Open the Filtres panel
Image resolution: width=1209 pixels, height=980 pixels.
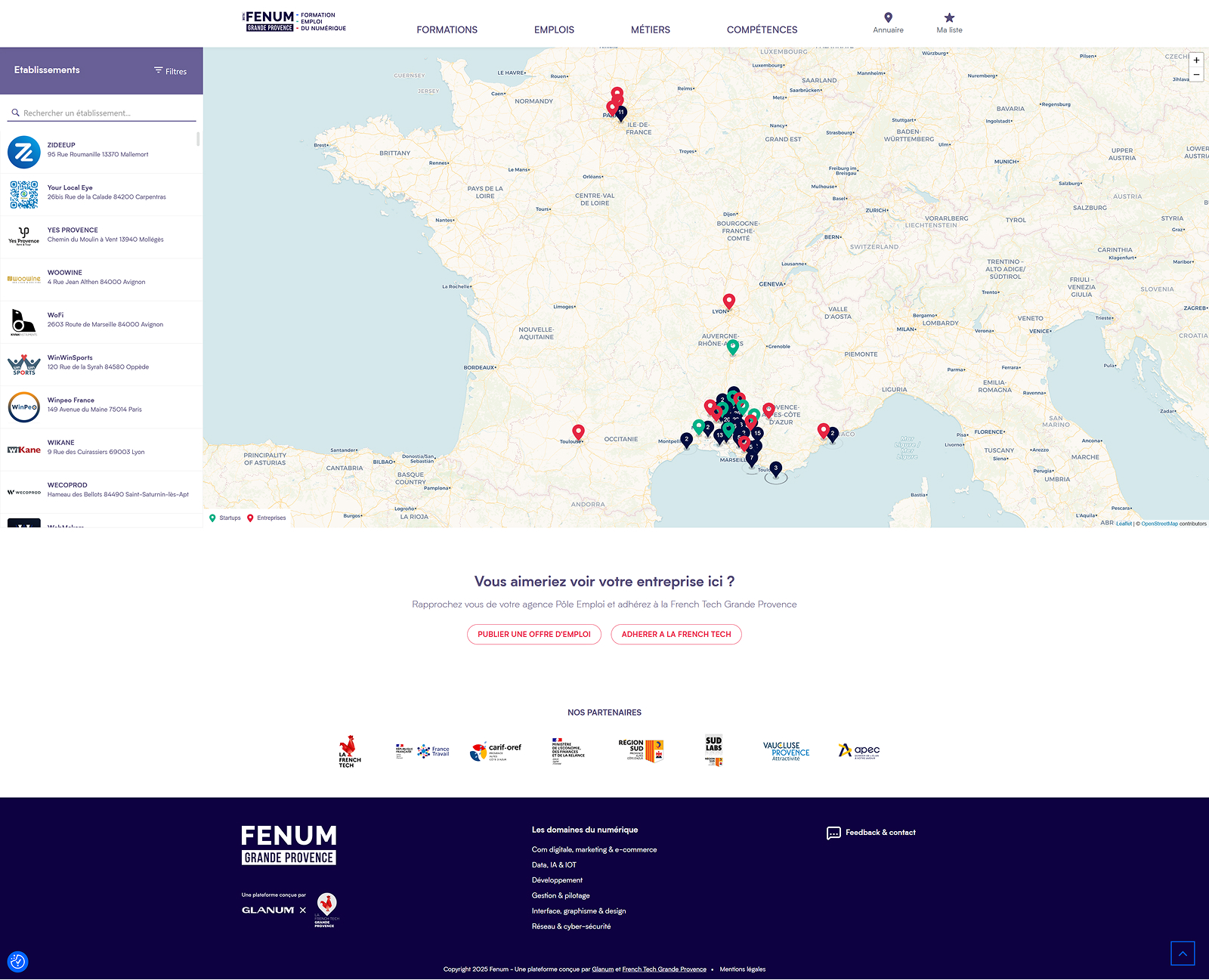pos(170,71)
